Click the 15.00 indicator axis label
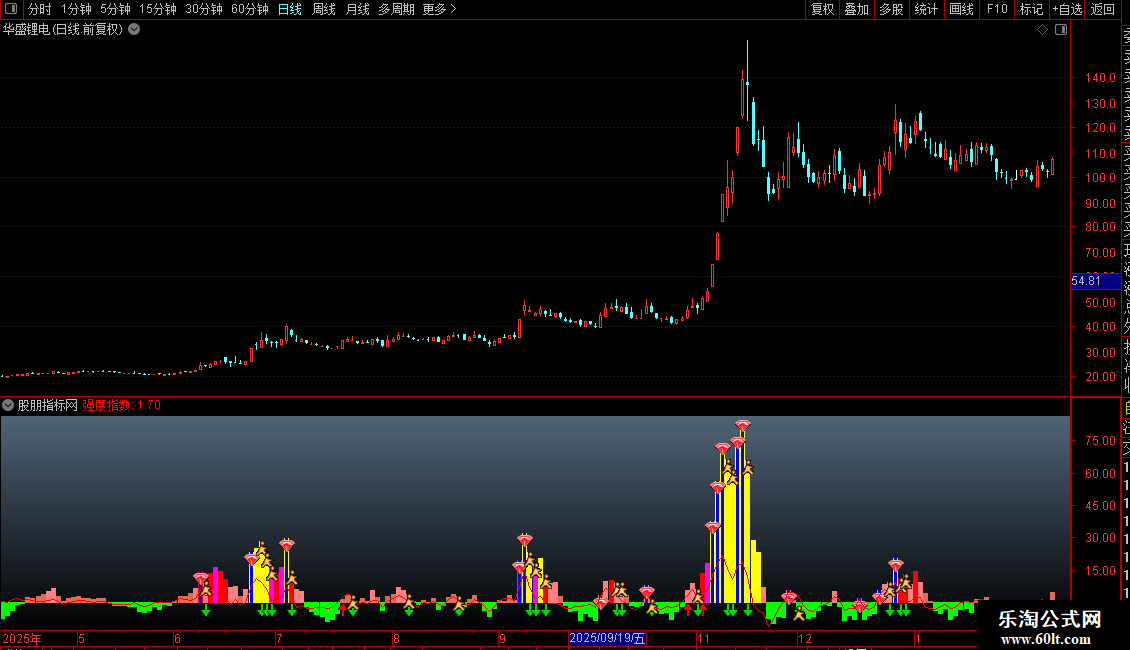1130x650 pixels. (1100, 571)
